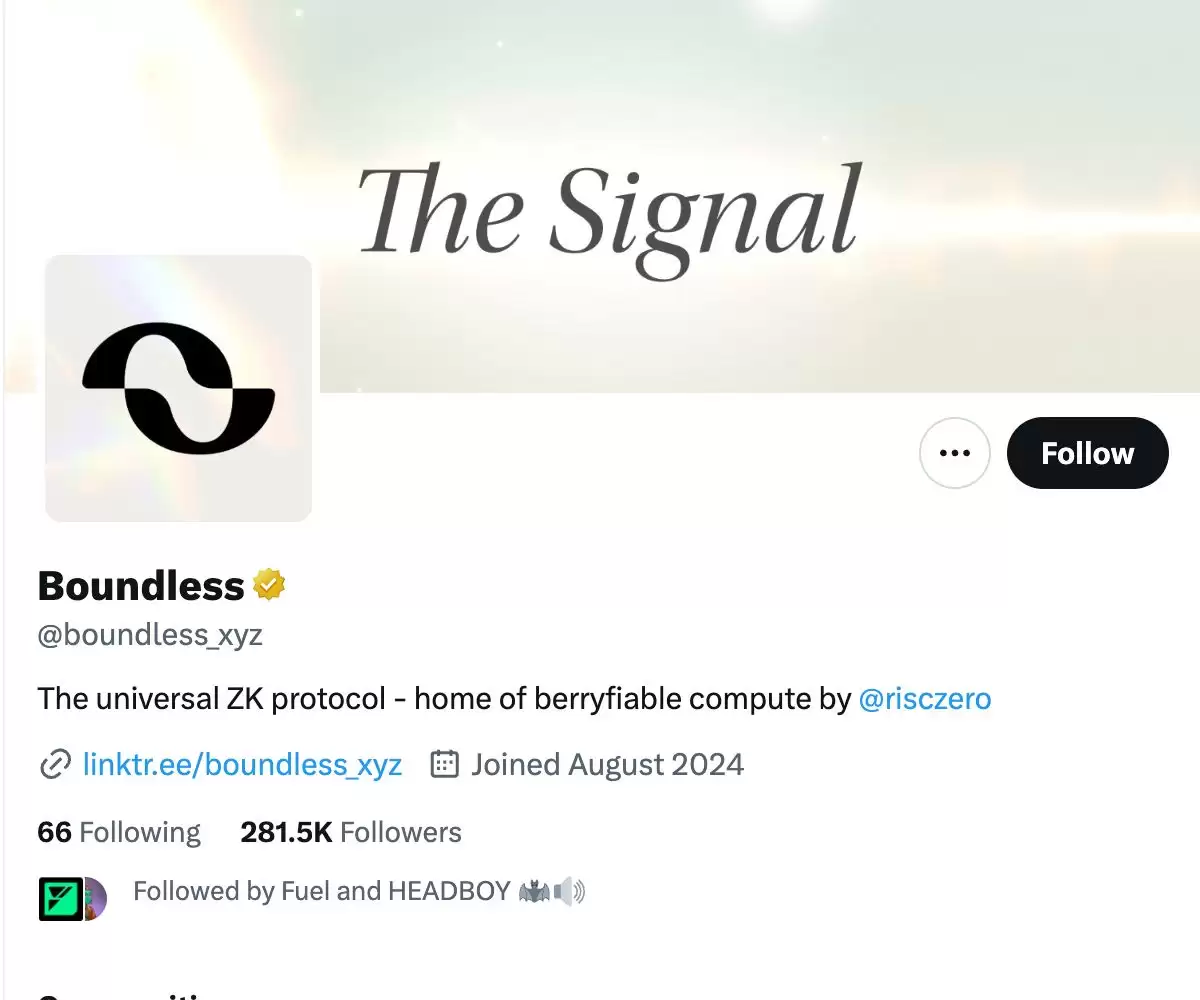Open the linktr.ee/boundless_xyz website link
Viewport: 1200px width, 1000px height.
[x=242, y=764]
